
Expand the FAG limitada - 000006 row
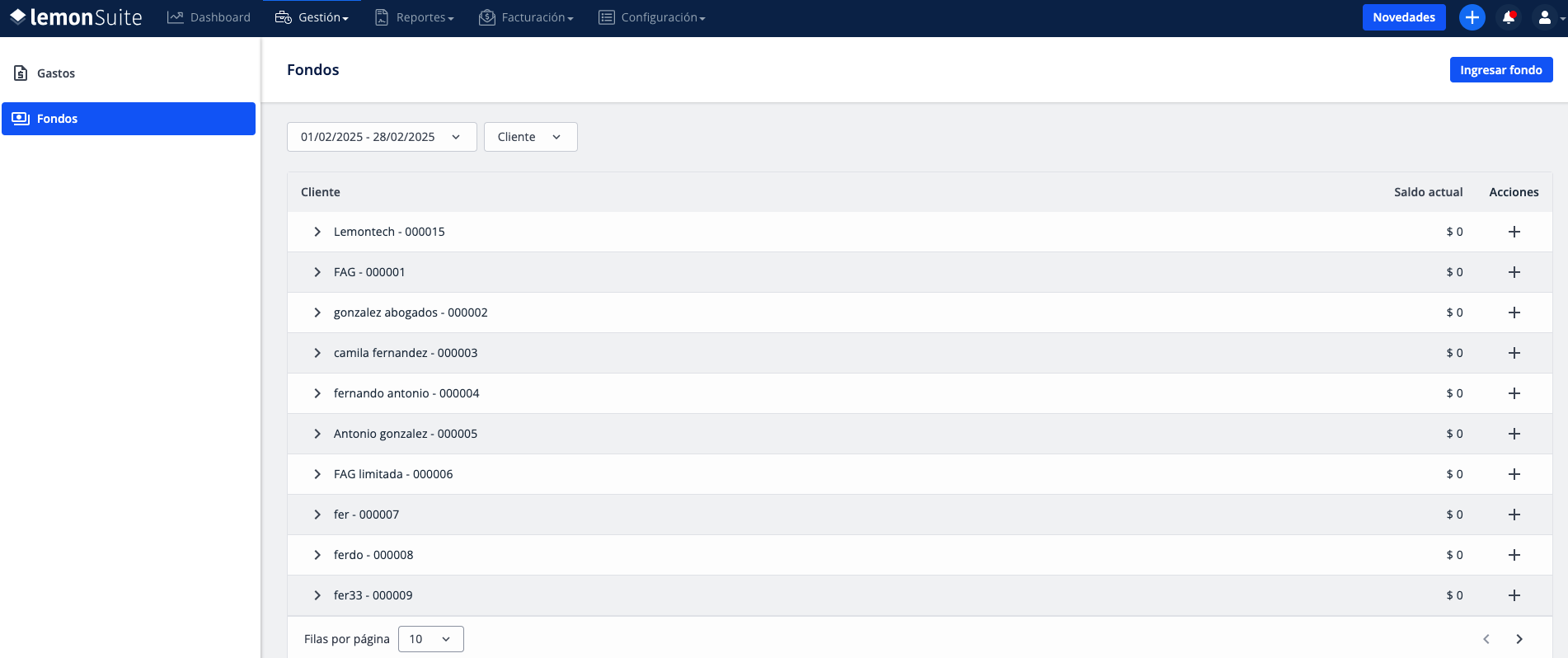pos(317,474)
